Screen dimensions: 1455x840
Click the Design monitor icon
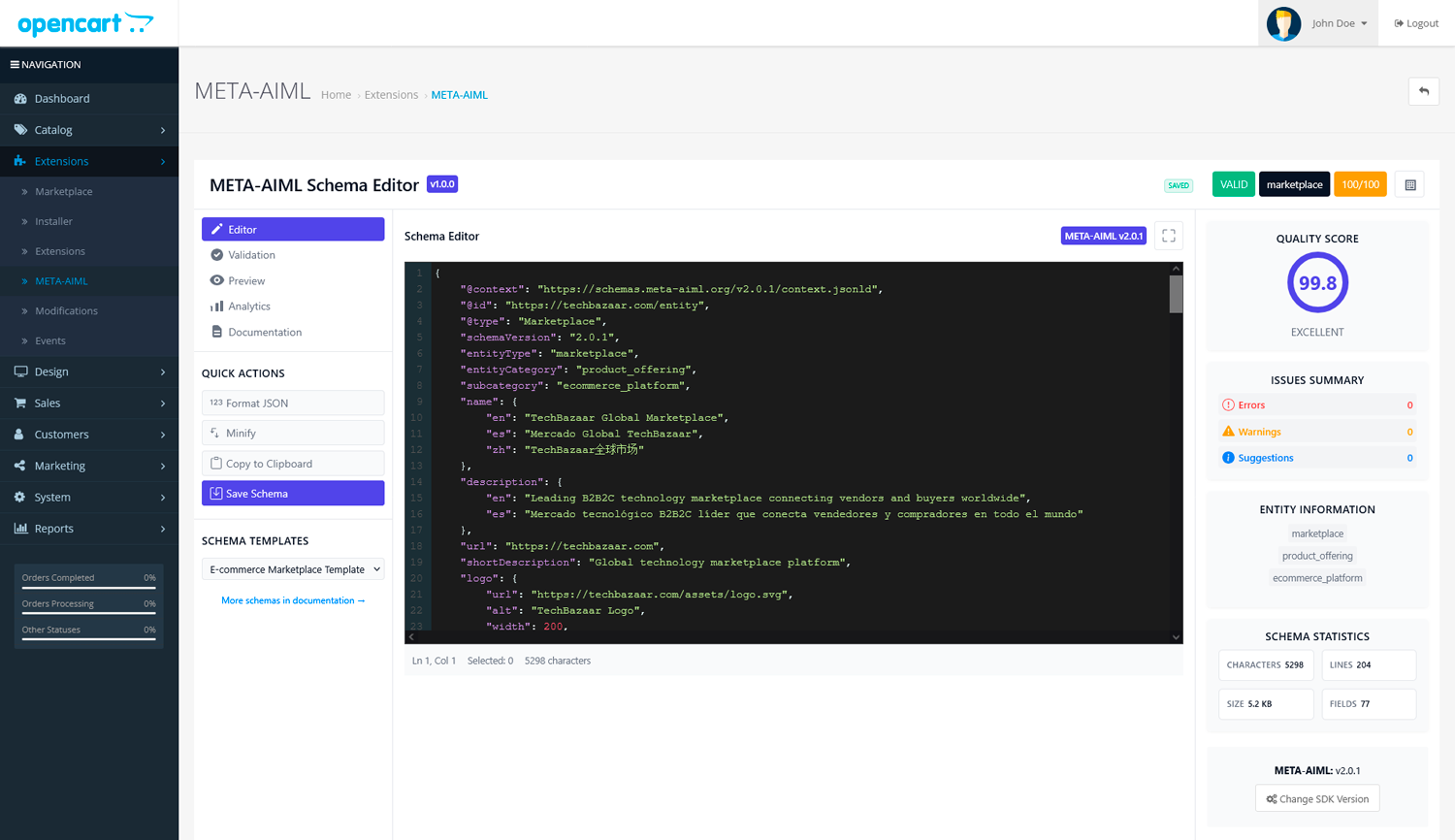click(x=20, y=372)
